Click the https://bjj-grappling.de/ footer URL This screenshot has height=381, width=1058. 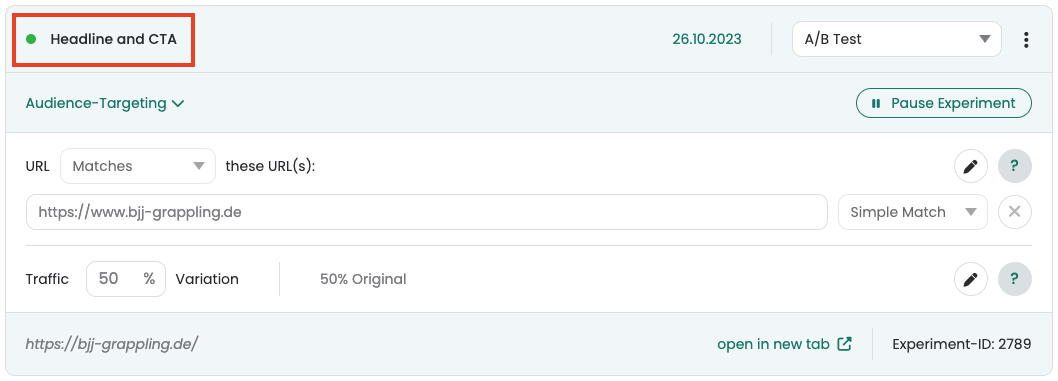pyautogui.click(x=112, y=344)
